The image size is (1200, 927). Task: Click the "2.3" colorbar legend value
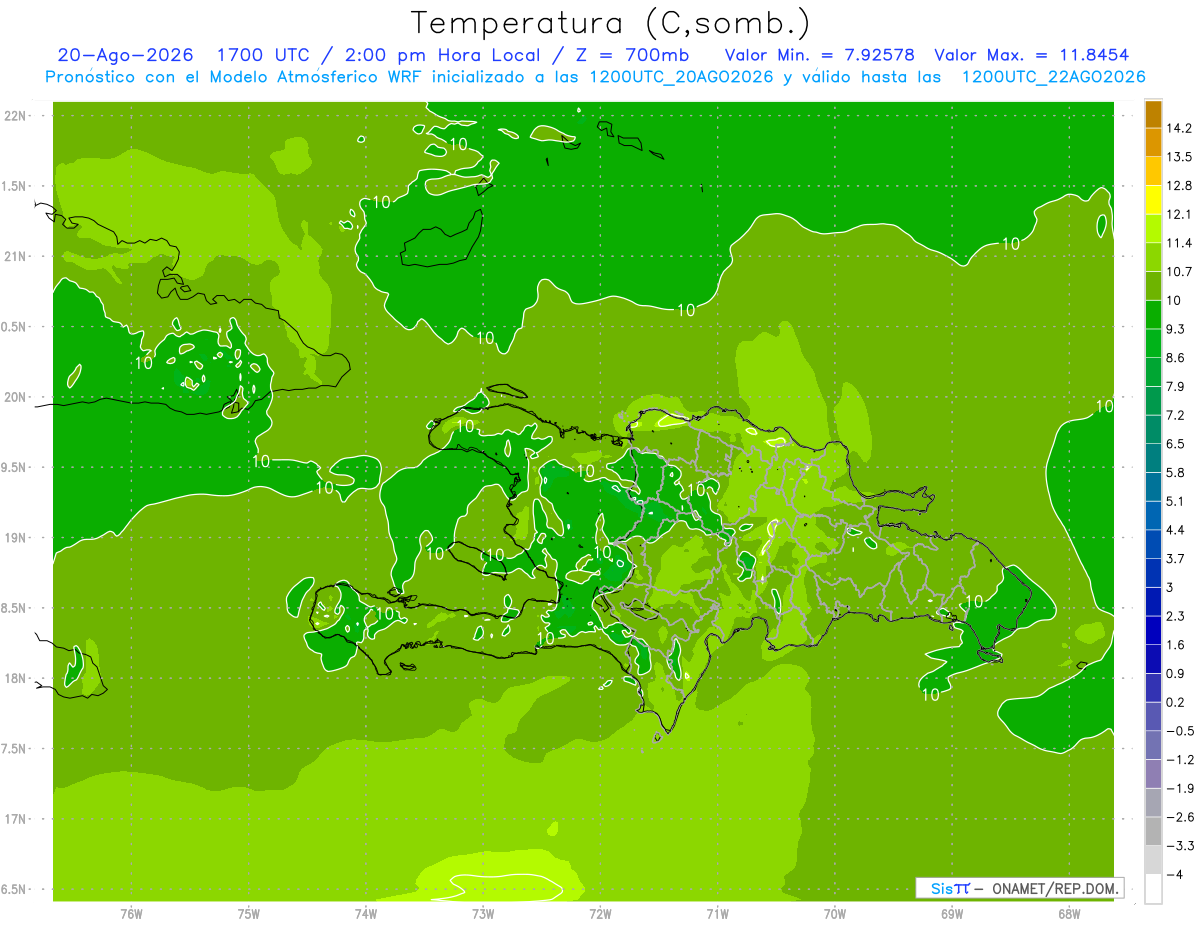1176,616
